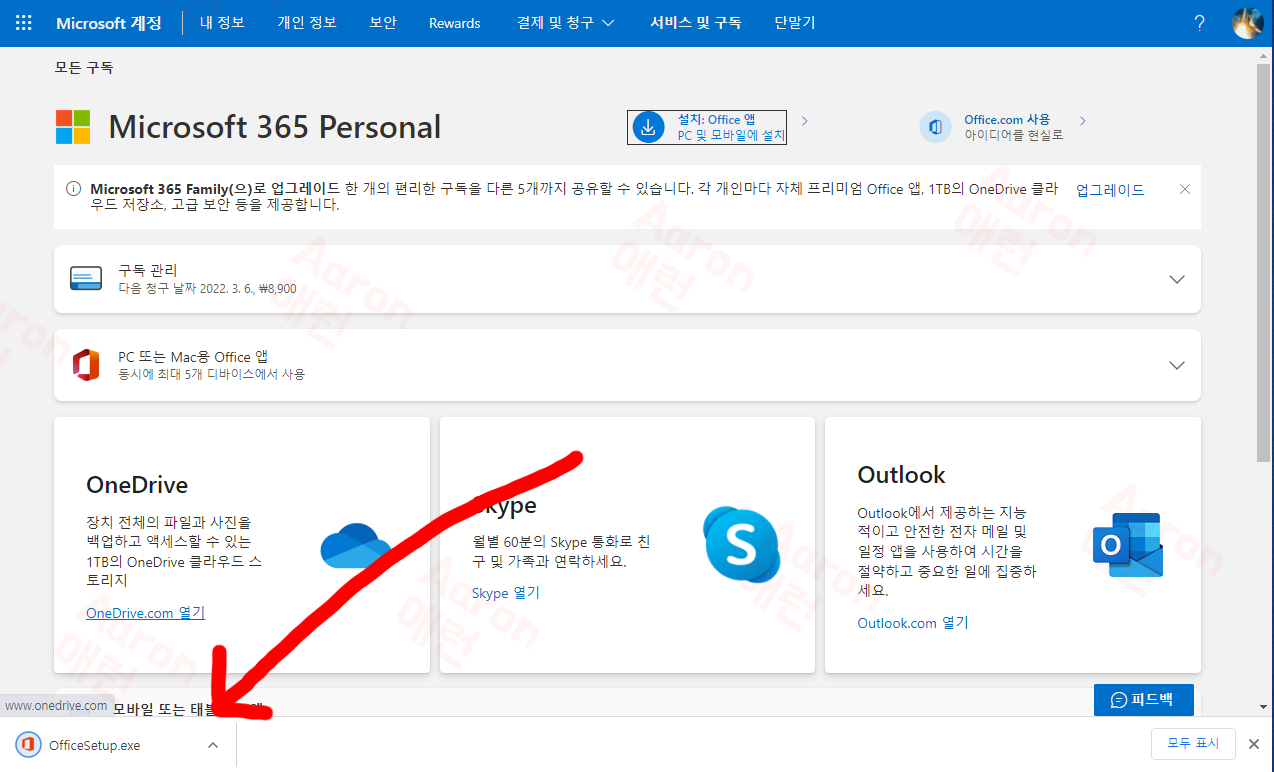Close the downloads bar

pyautogui.click(x=1254, y=744)
